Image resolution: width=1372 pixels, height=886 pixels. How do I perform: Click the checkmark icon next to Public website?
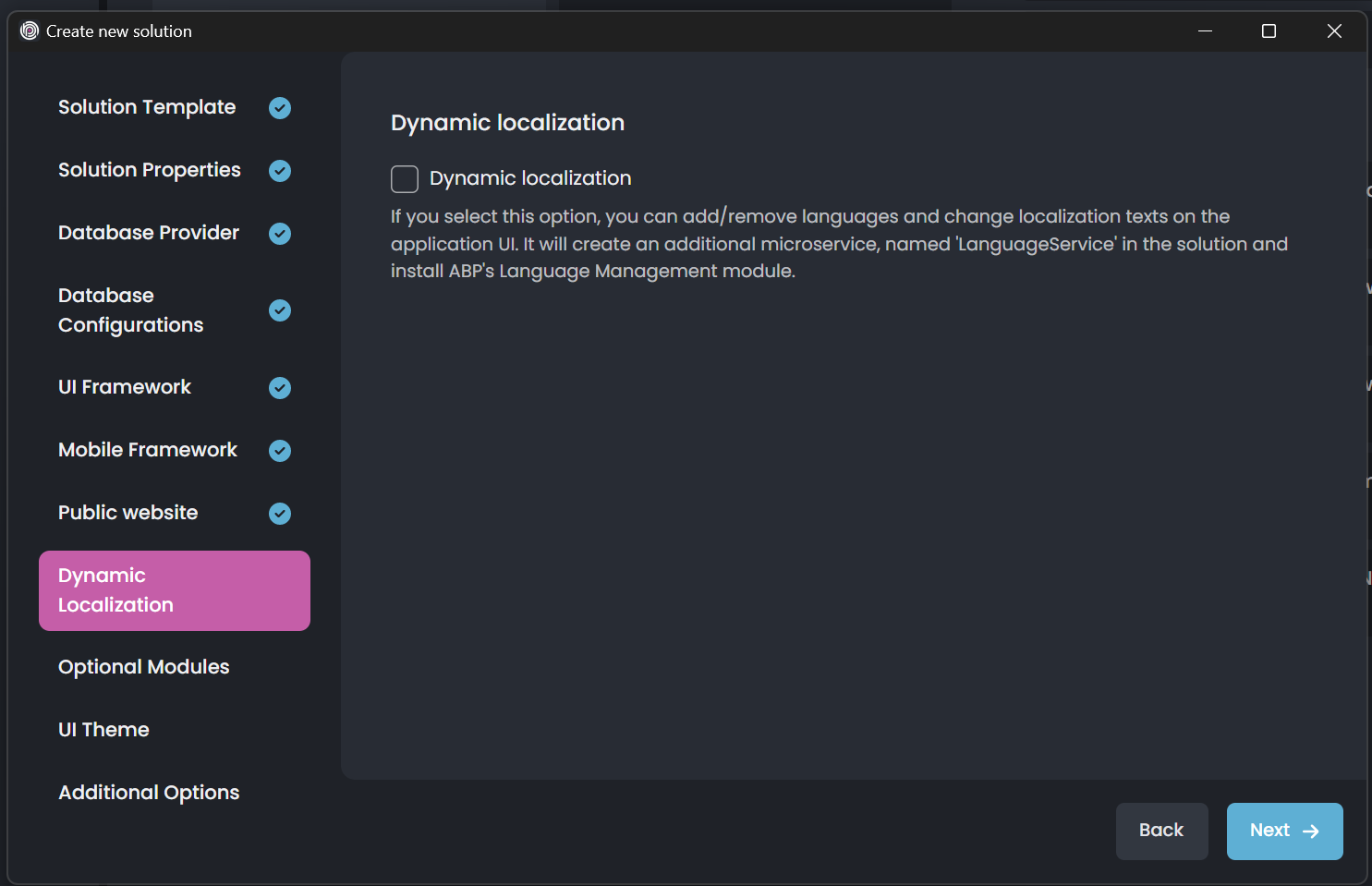[280, 514]
